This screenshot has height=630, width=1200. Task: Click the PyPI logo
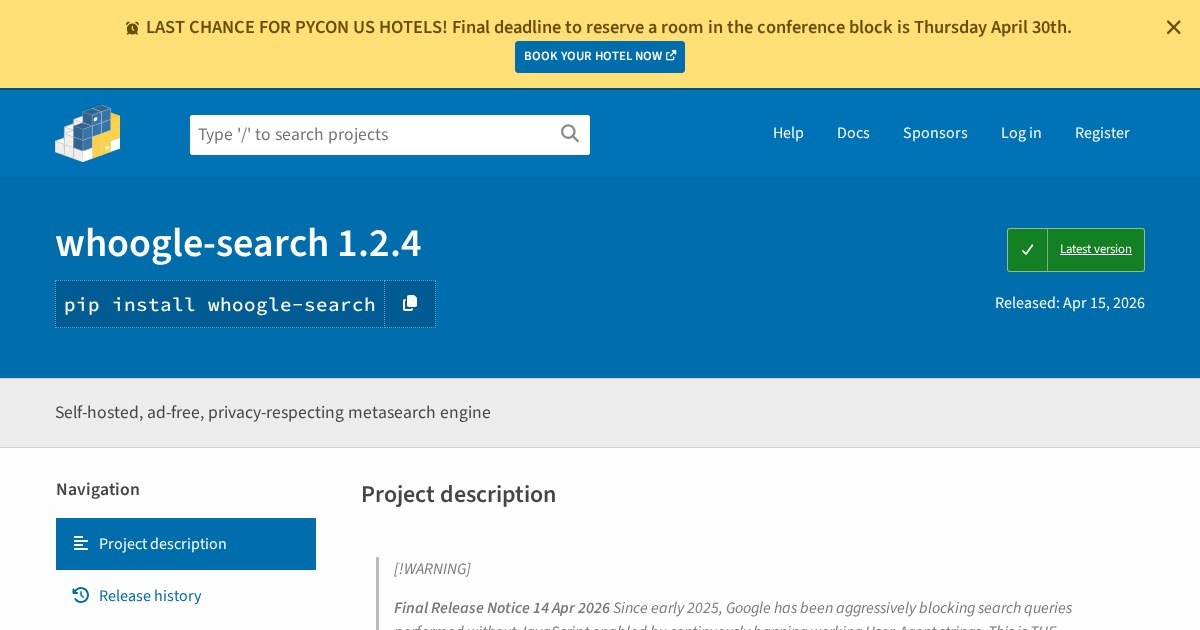(x=88, y=133)
